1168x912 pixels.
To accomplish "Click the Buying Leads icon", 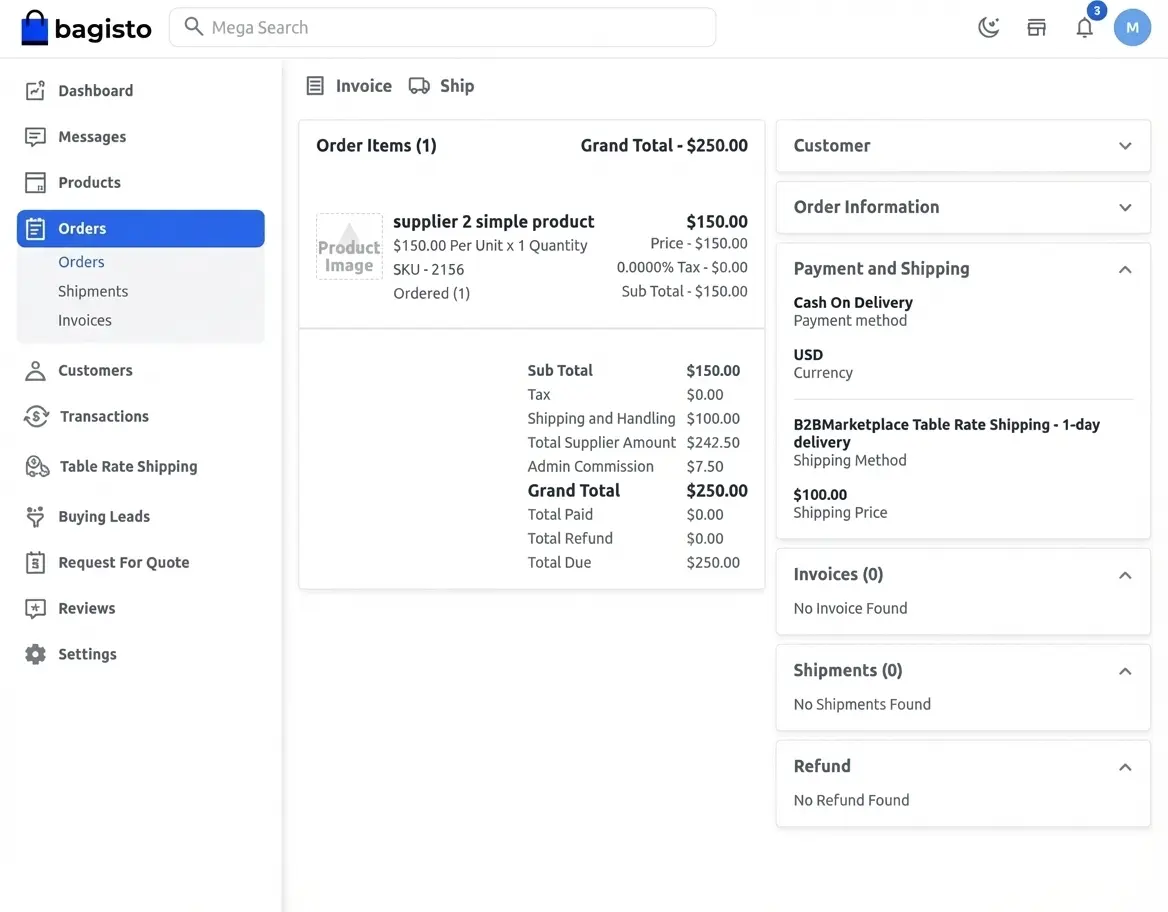I will pos(35,517).
